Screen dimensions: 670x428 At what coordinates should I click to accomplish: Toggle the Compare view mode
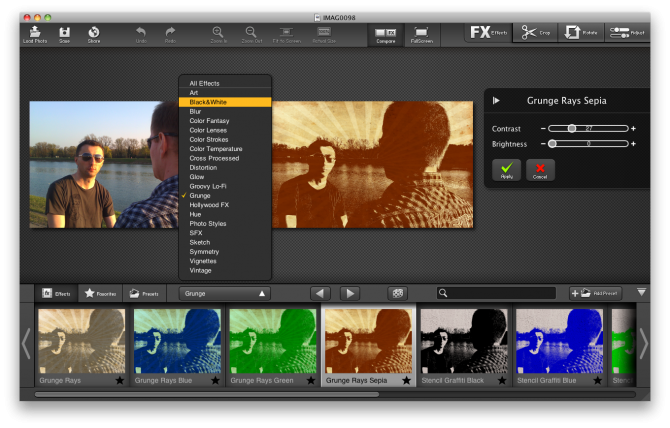384,33
